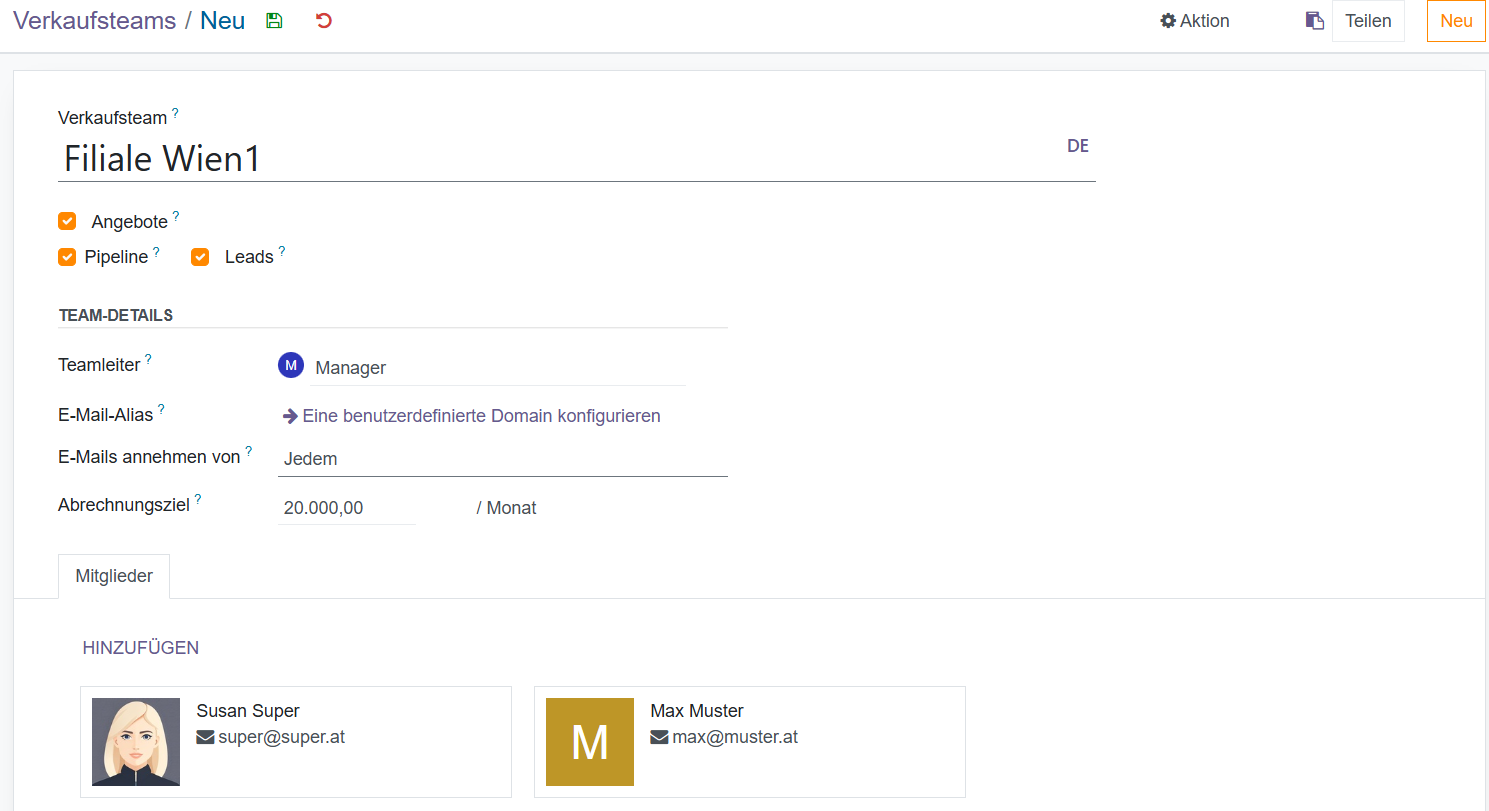Discard changes with the red undo icon

point(323,21)
